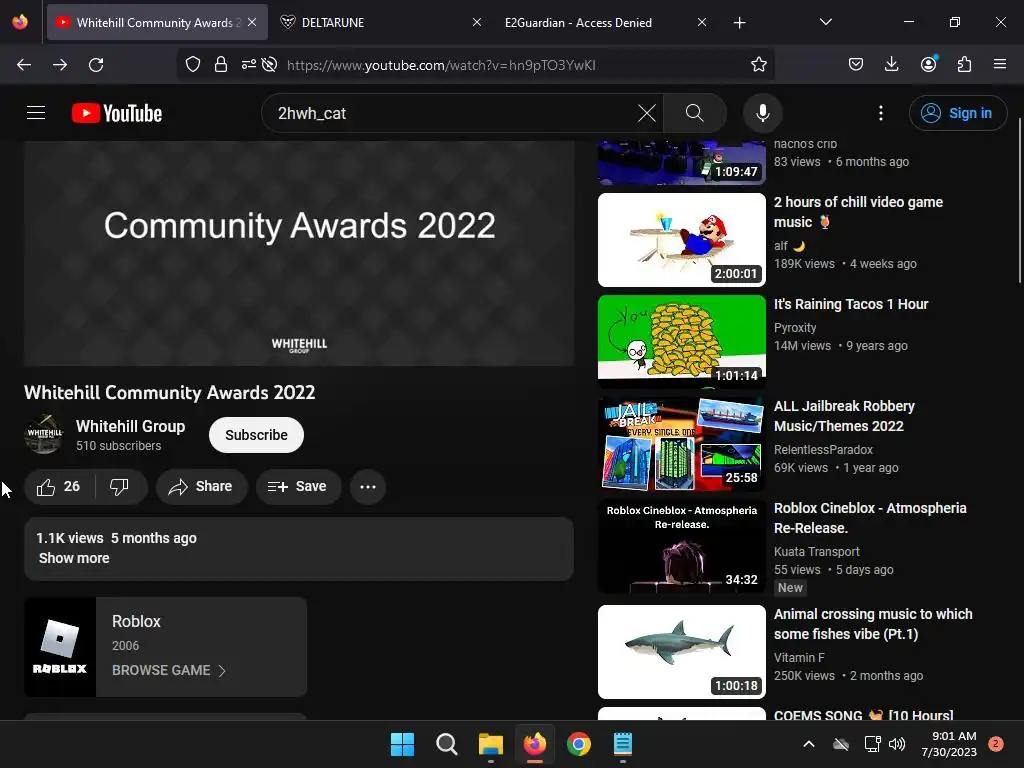Close the E2Guardian tab
This screenshot has height=768, width=1024.
[x=701, y=22]
